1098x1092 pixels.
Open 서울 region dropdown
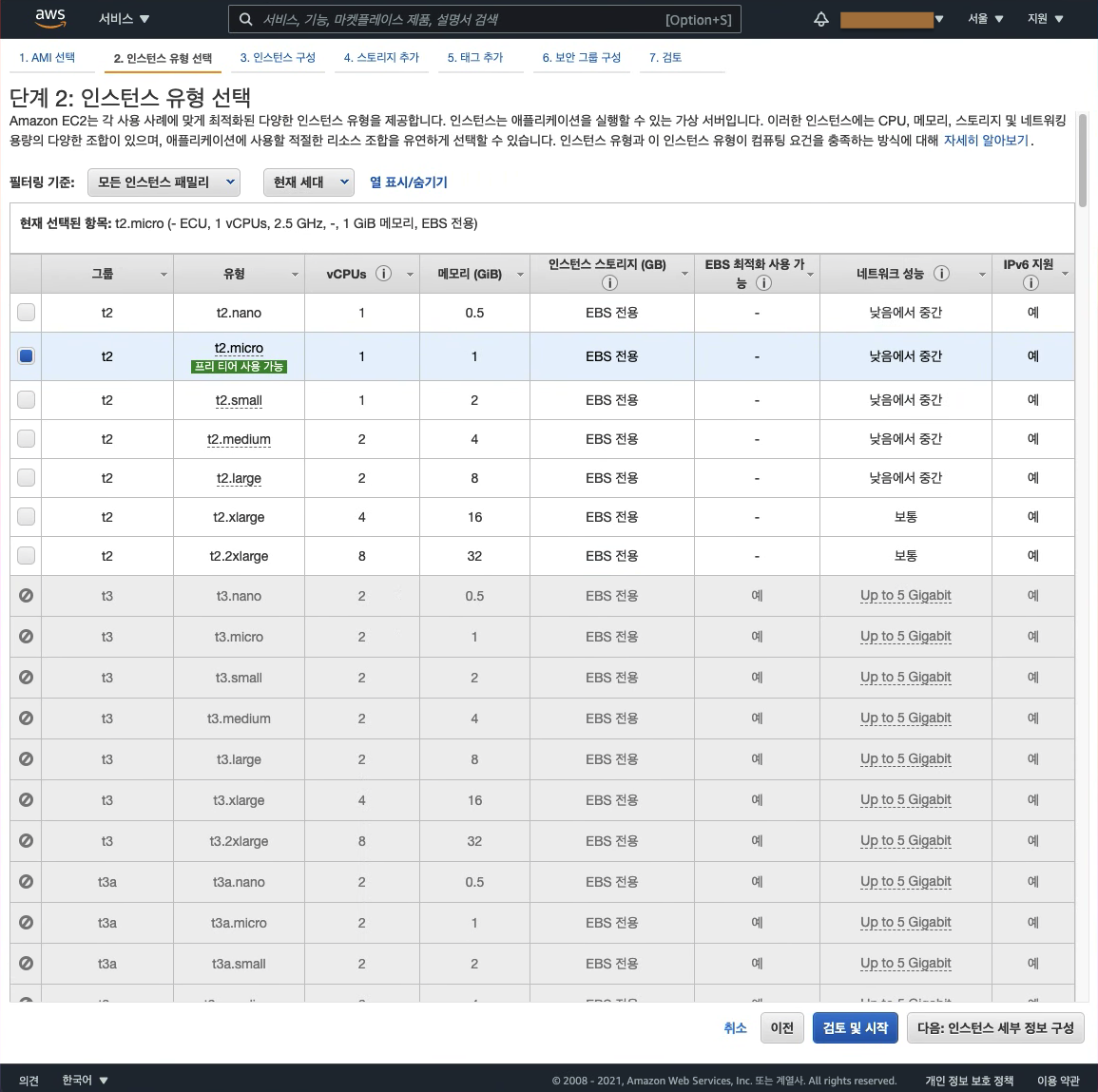point(985,19)
